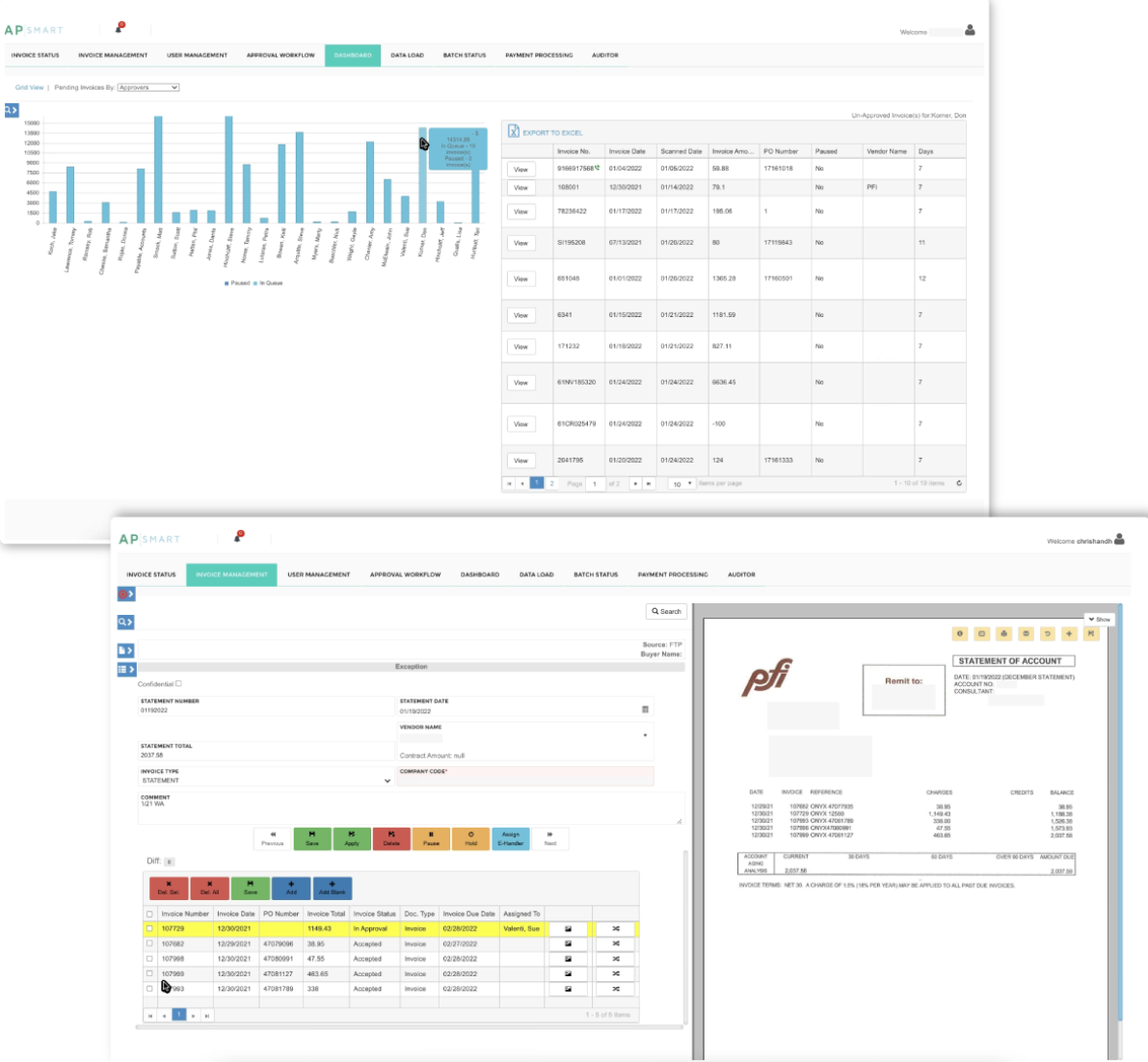Print the PFI statement using the printer icon

point(1004,633)
